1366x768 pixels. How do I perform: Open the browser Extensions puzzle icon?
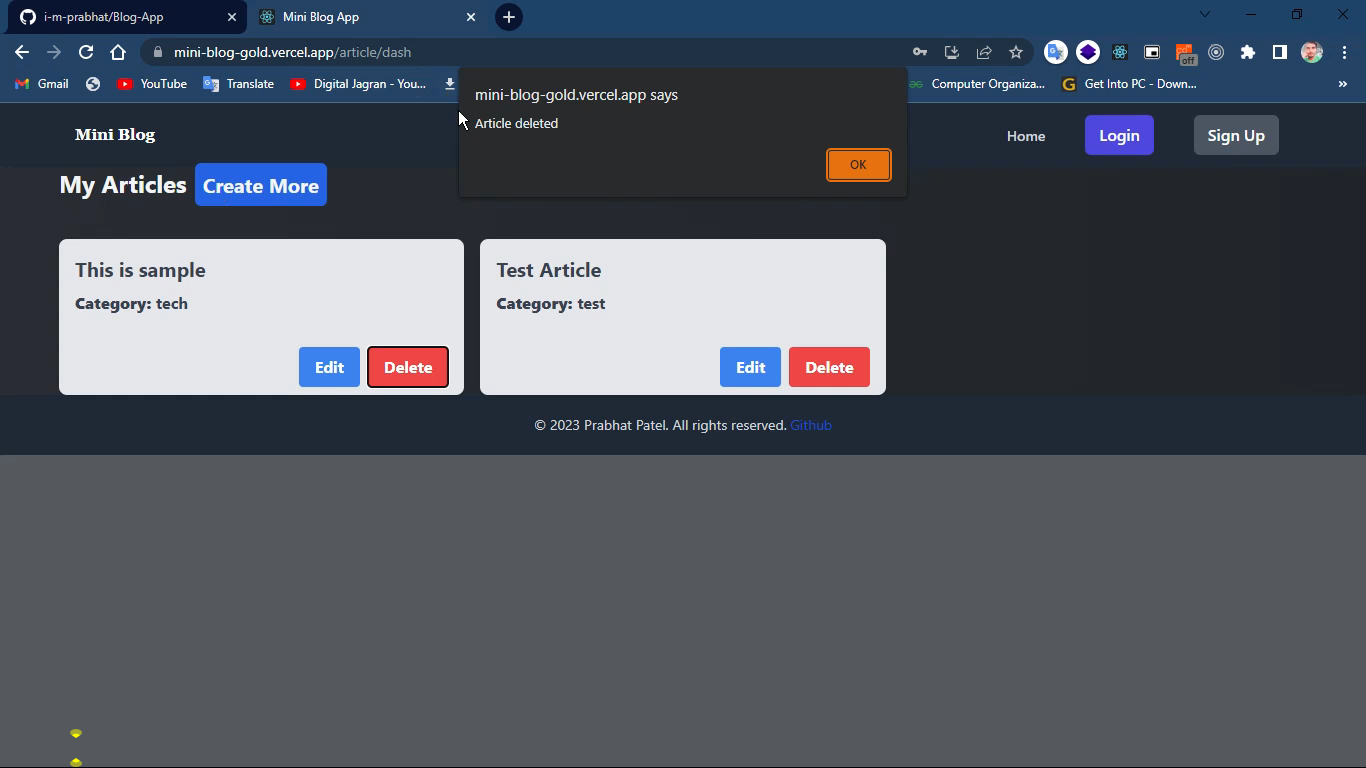pos(1248,51)
